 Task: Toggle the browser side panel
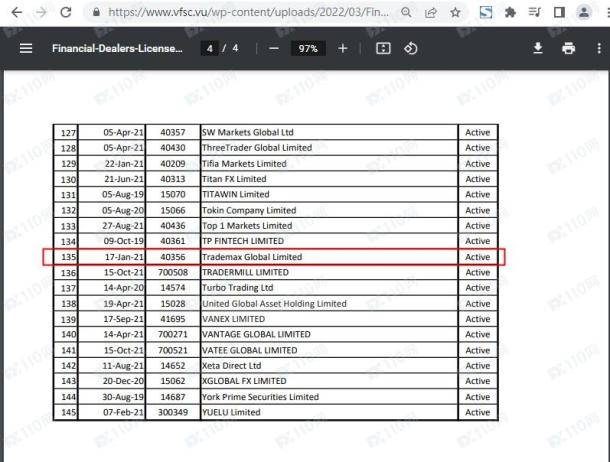[x=559, y=12]
